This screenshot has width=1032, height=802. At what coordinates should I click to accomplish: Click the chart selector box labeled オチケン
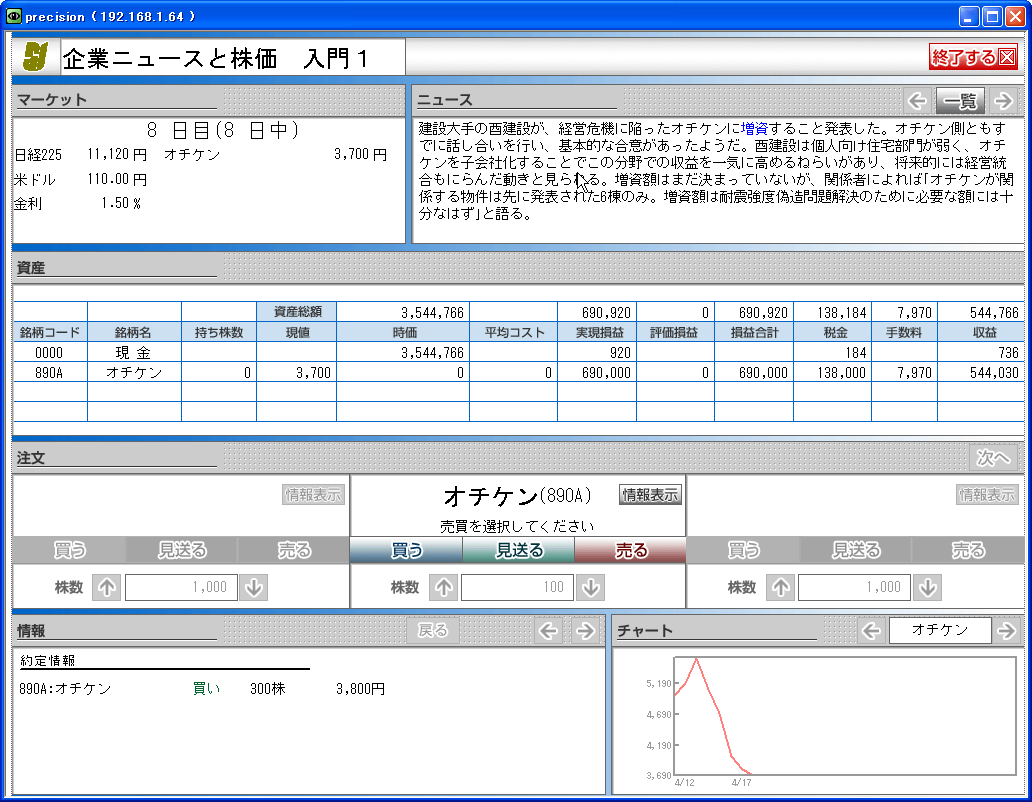coord(940,630)
